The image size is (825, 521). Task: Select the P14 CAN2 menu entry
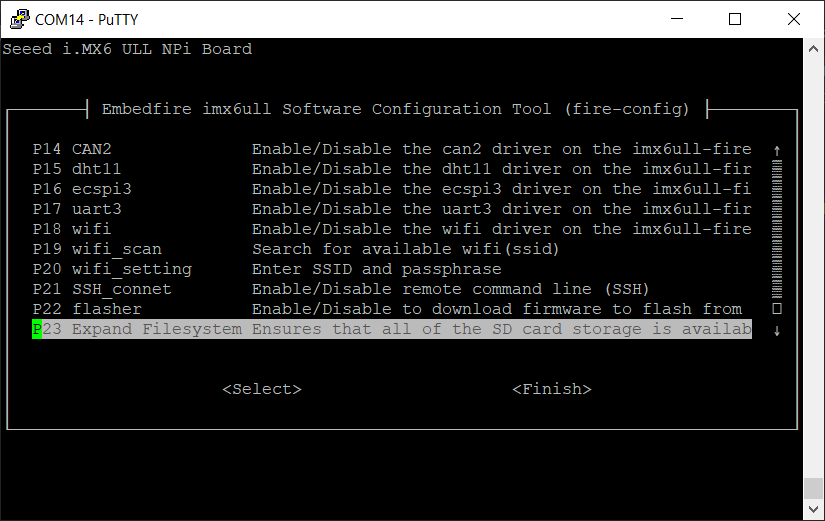(392, 149)
